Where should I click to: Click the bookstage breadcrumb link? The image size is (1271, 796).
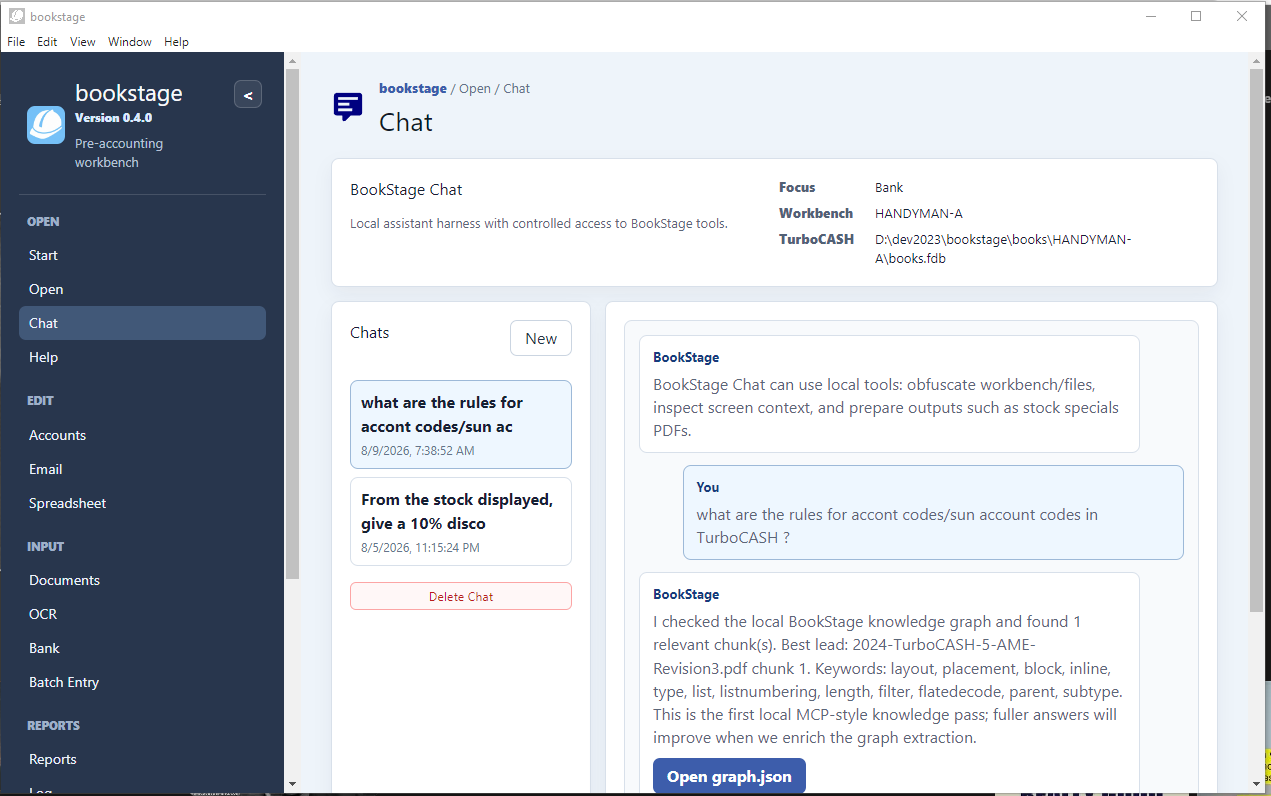[x=413, y=88]
